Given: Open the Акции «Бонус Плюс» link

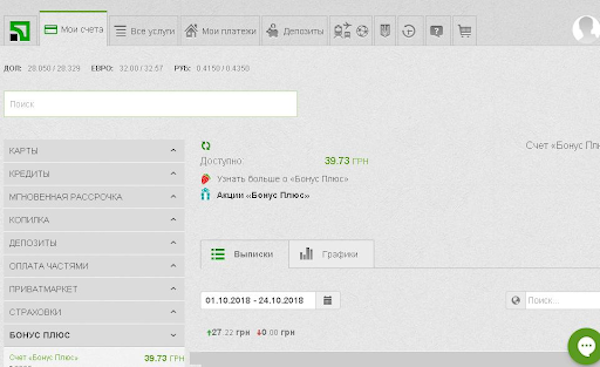Looking at the screenshot, I should (263, 195).
